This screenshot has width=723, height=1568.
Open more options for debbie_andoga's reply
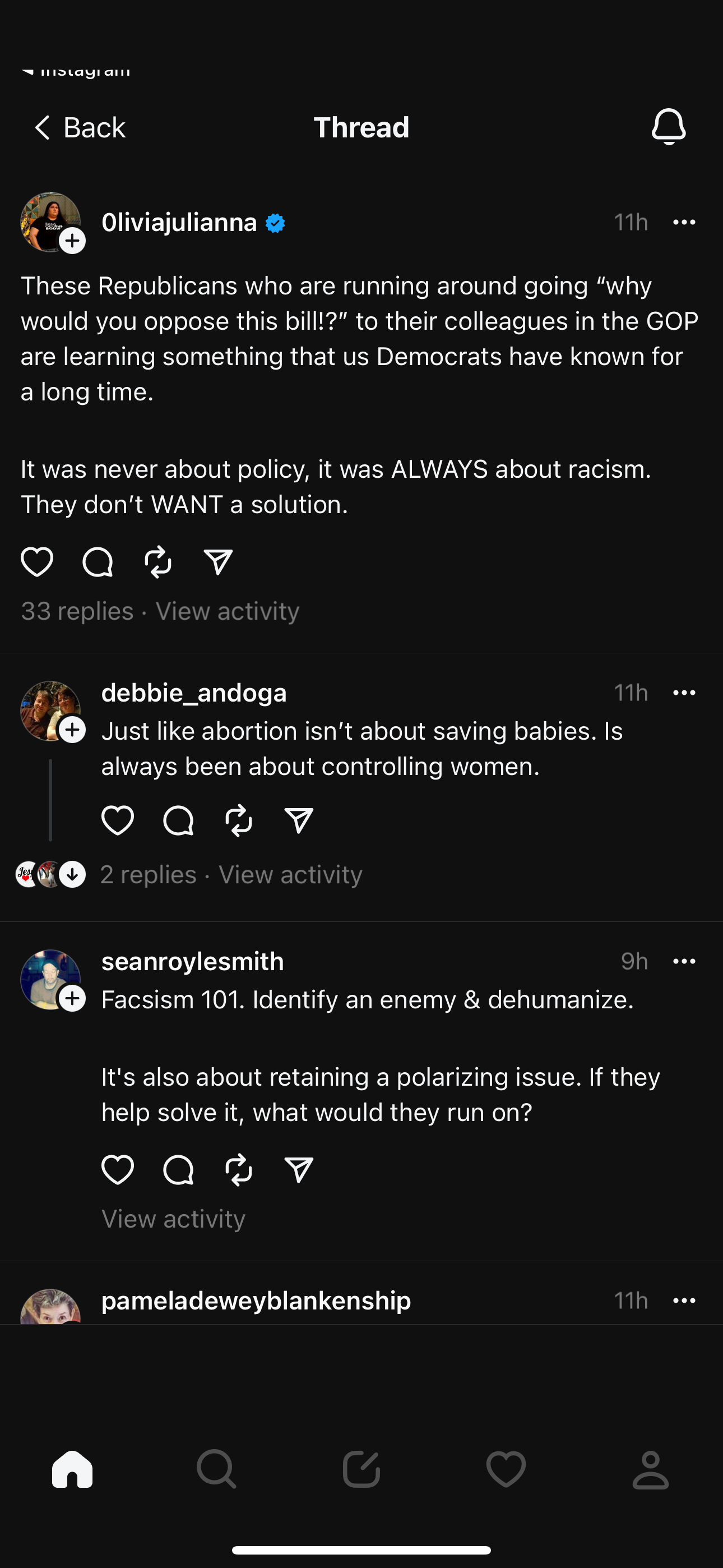(x=684, y=693)
